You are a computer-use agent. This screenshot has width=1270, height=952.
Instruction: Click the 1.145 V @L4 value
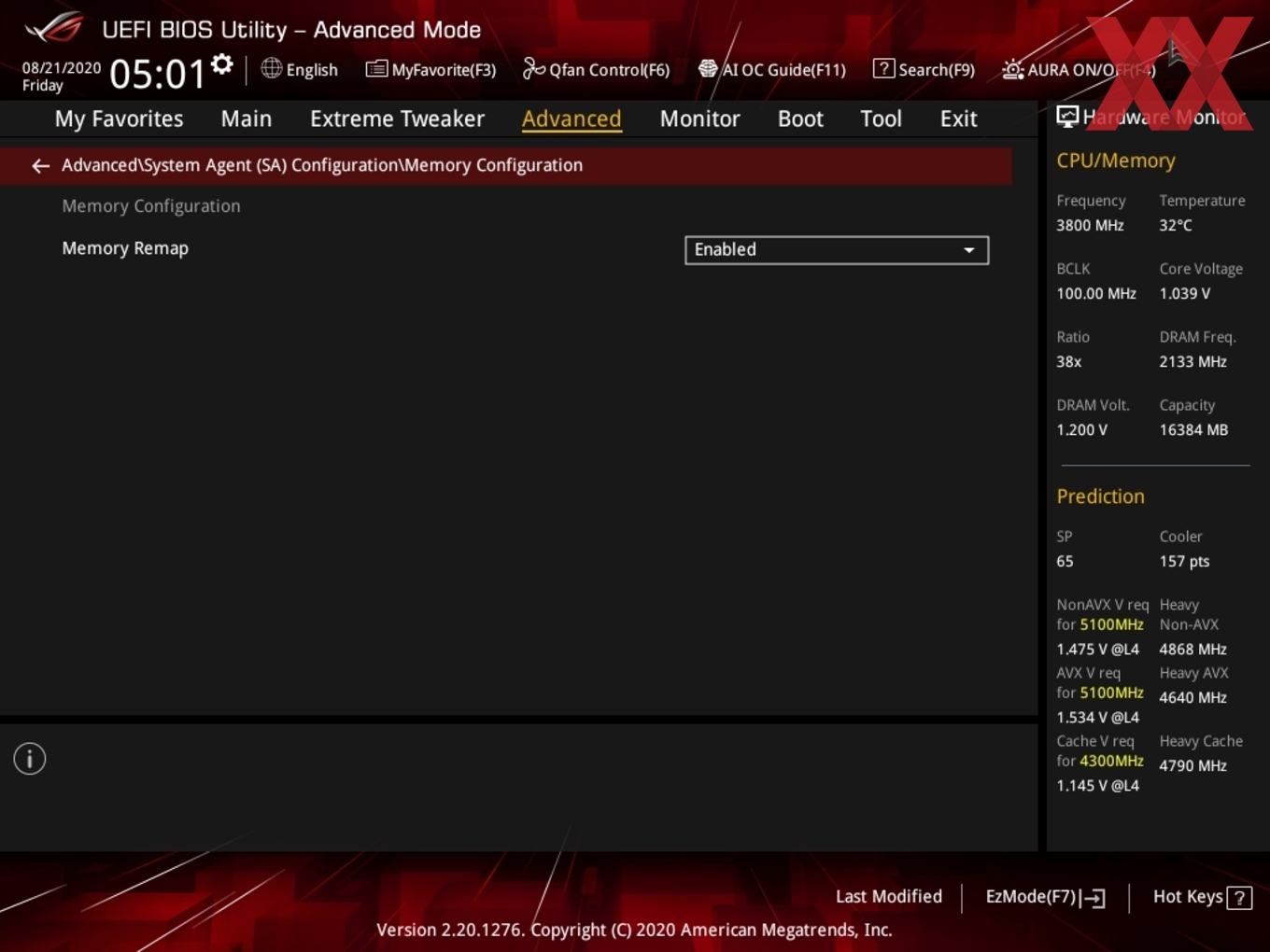[1098, 785]
